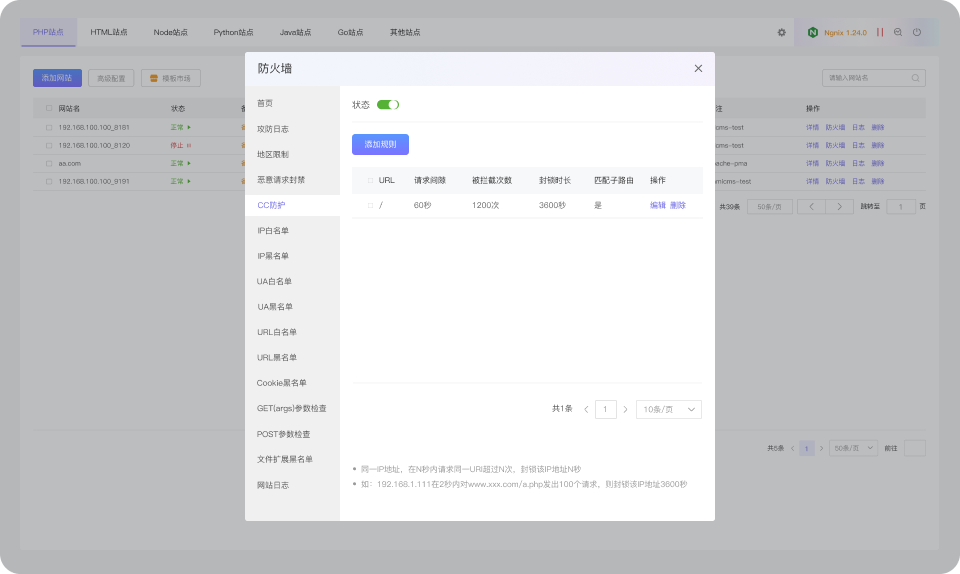This screenshot has height=574, width=960.
Task: Pause Nginx with the red pause icon
Action: point(880,32)
